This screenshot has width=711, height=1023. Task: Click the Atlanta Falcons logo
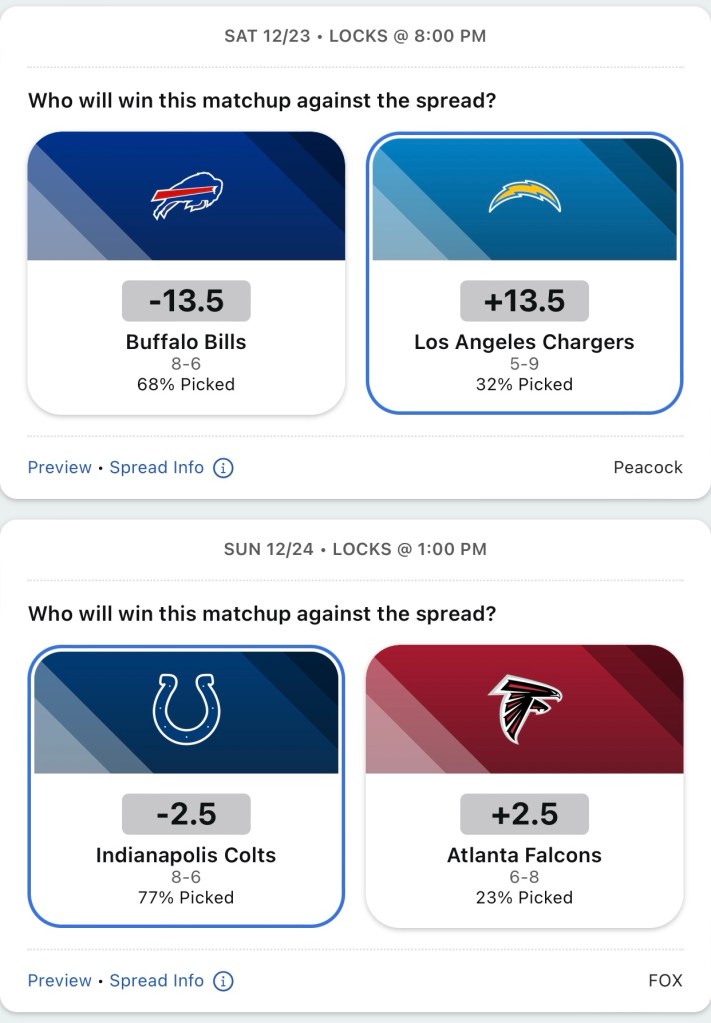(x=525, y=709)
